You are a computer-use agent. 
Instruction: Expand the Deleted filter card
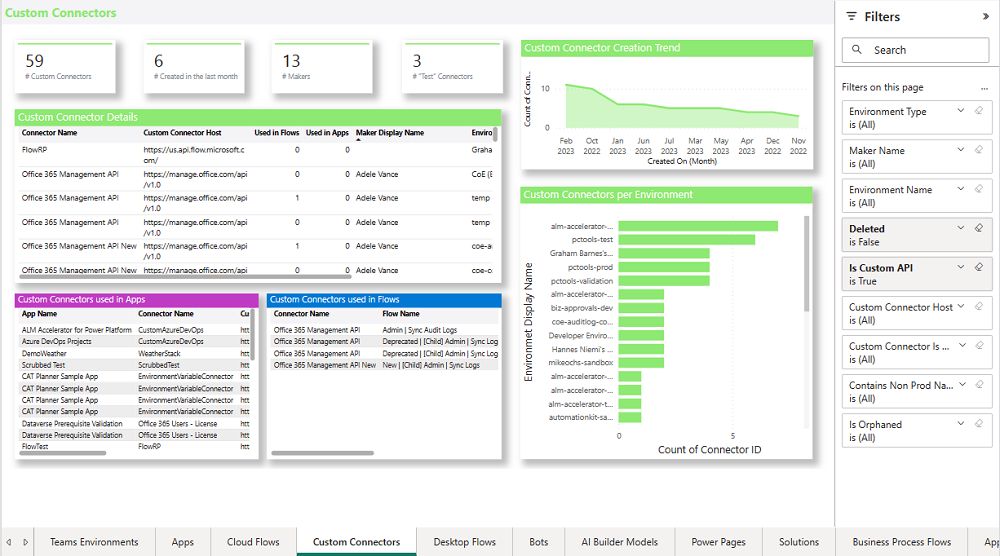click(x=960, y=228)
